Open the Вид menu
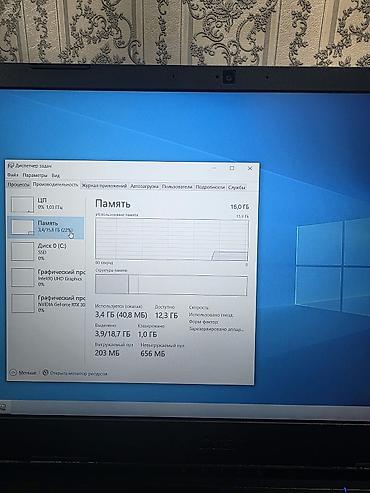The image size is (370, 493). (56, 175)
